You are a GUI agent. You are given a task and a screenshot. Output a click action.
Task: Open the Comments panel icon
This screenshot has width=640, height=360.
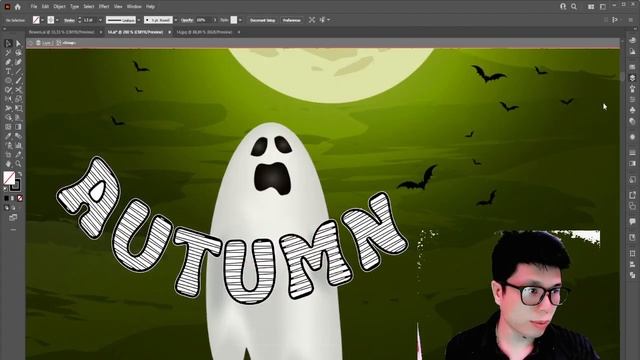click(632, 222)
